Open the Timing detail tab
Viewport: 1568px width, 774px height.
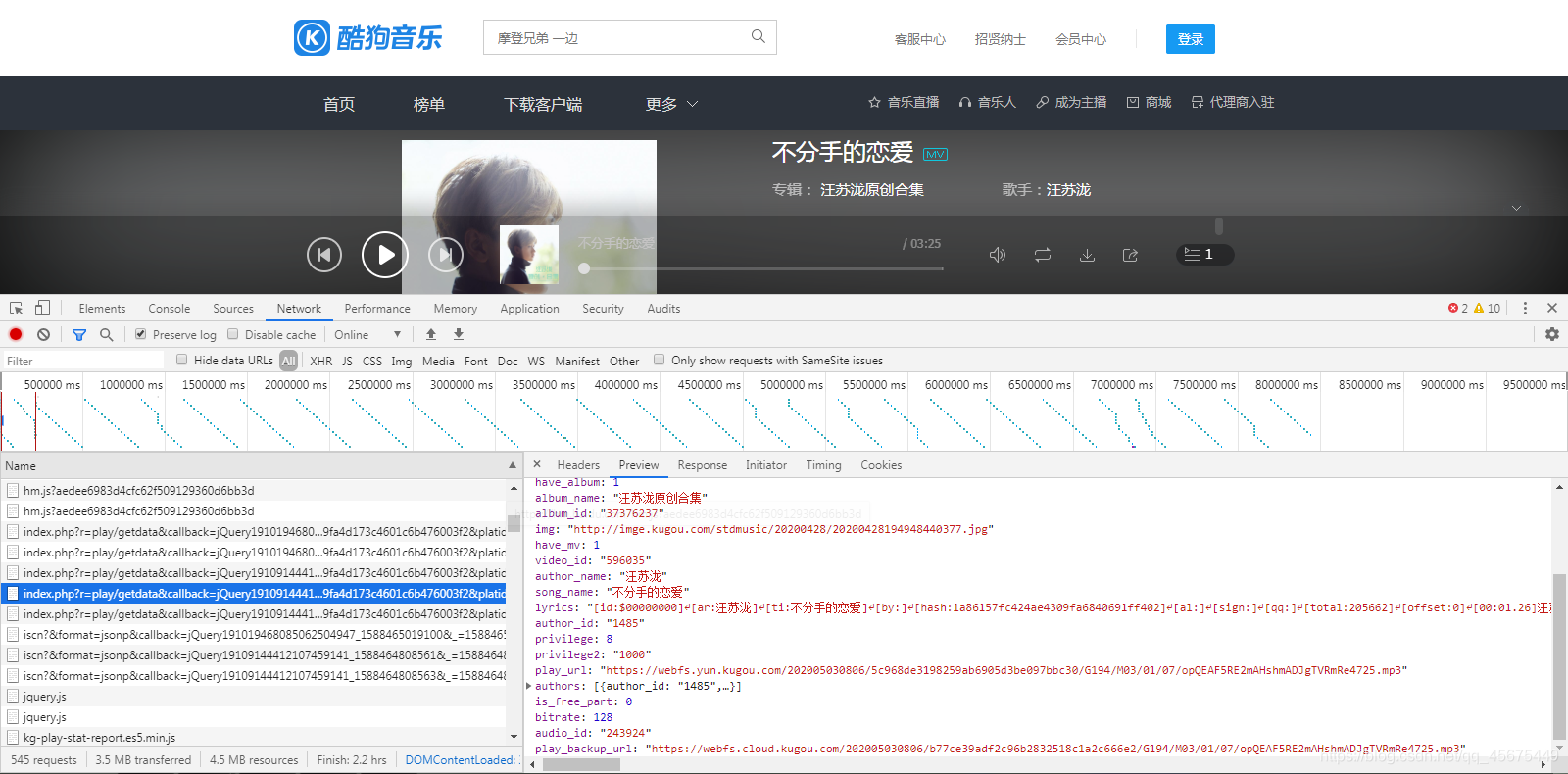click(823, 465)
